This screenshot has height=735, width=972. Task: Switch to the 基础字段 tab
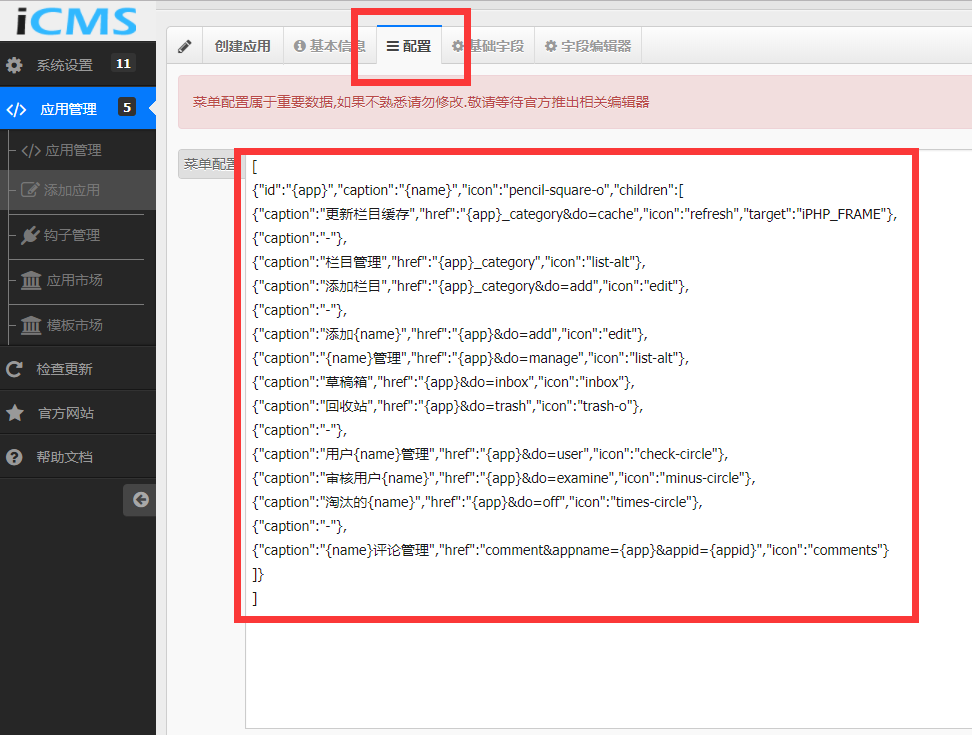[x=488, y=46]
